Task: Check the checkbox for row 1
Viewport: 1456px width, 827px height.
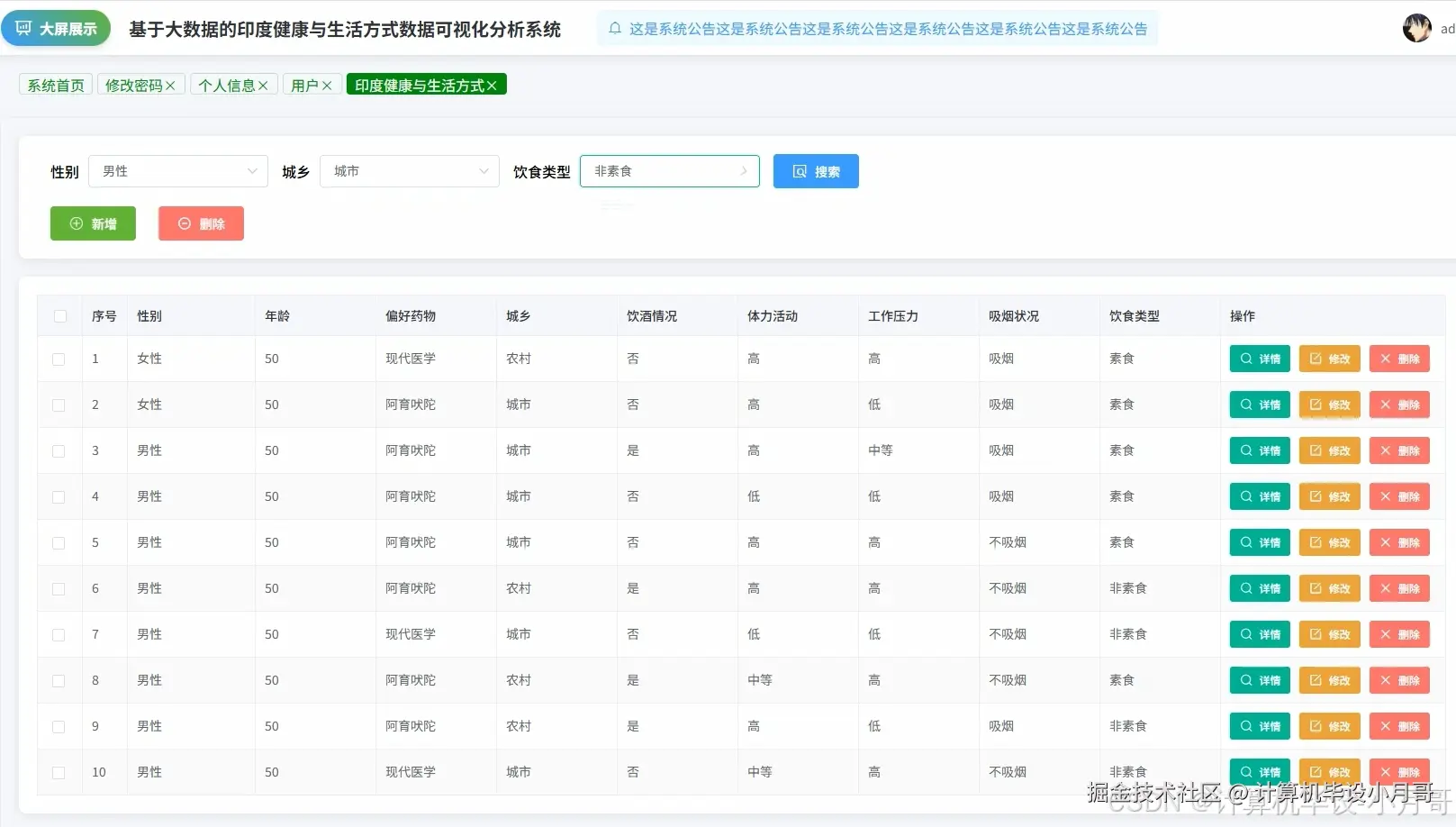Action: (x=59, y=359)
